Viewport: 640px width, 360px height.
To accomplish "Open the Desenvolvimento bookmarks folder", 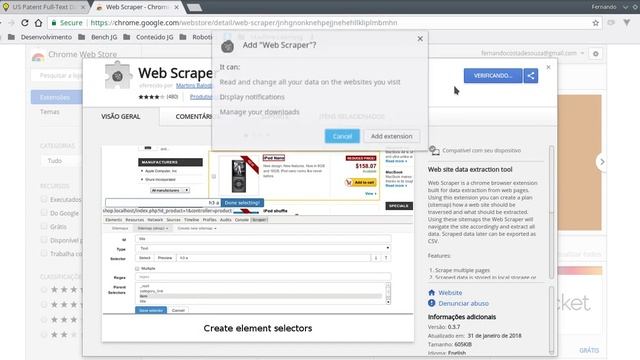I will pyautogui.click(x=40, y=37).
